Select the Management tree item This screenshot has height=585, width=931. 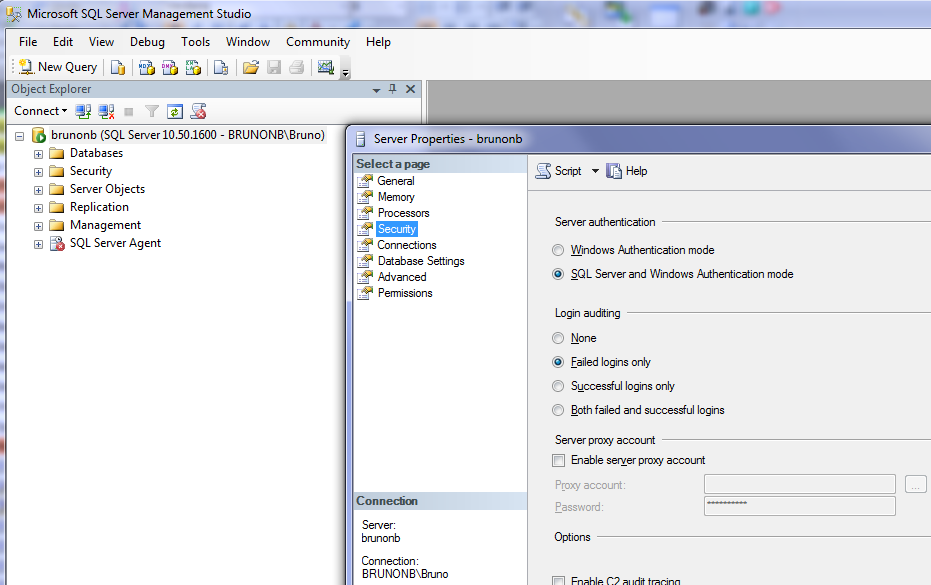105,225
